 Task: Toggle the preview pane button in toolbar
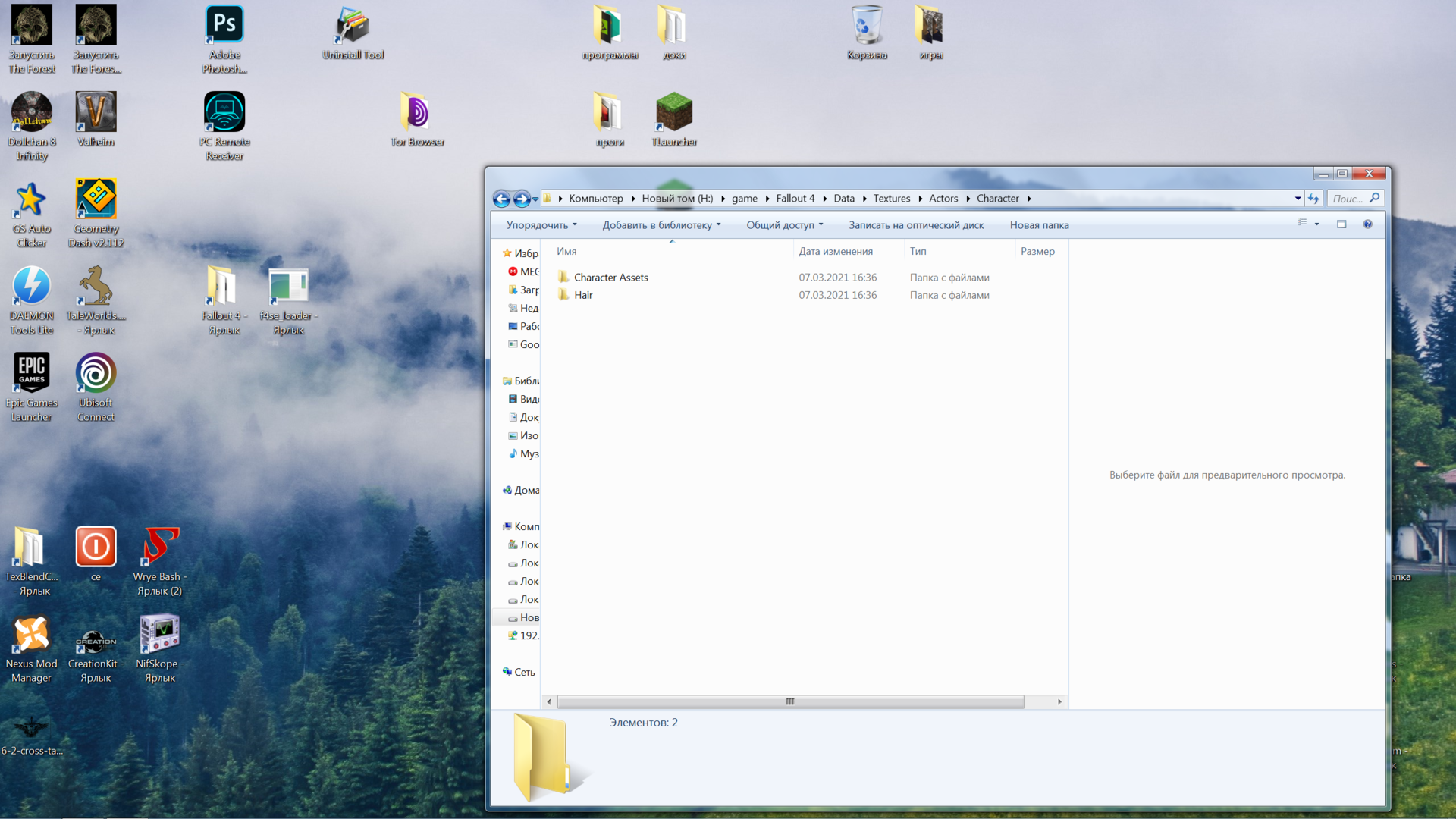pyautogui.click(x=1341, y=224)
